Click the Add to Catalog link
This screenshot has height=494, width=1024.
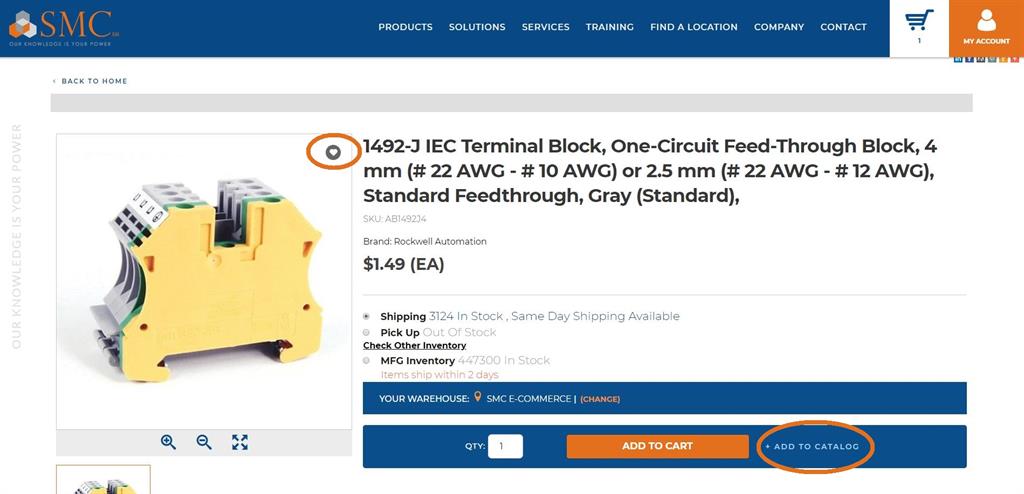click(812, 447)
